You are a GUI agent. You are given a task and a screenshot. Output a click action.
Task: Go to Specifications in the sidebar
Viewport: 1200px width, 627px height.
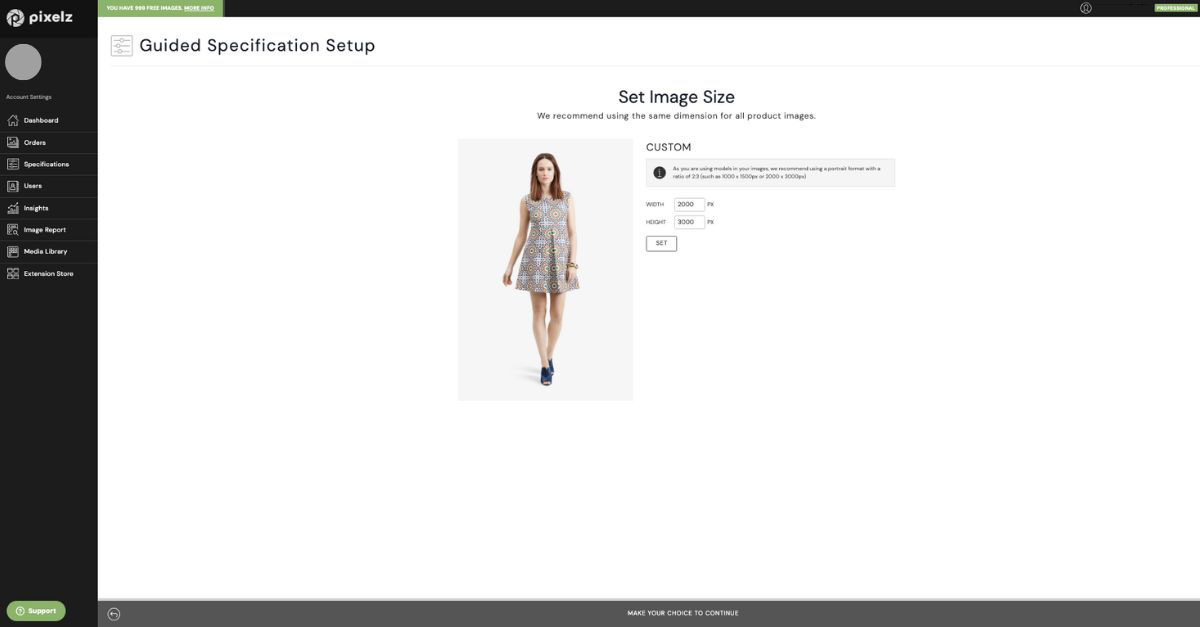point(46,164)
